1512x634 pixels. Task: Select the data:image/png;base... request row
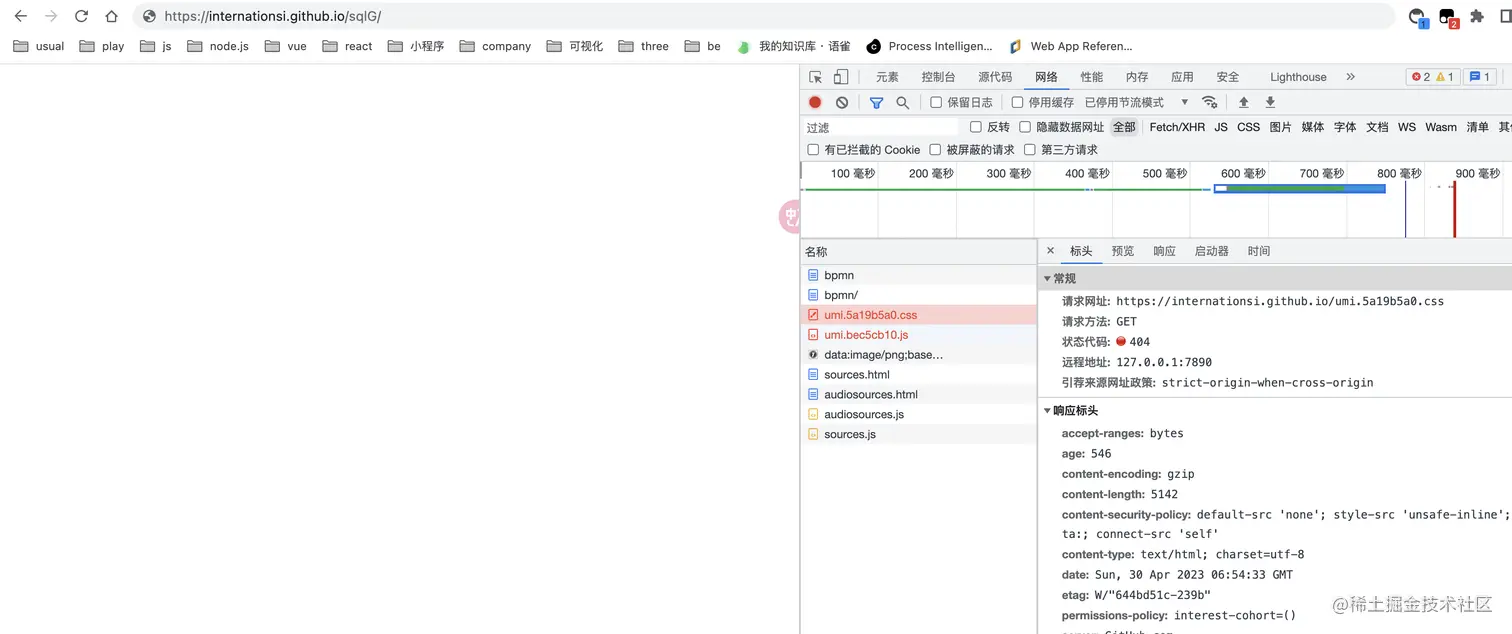(x=919, y=355)
